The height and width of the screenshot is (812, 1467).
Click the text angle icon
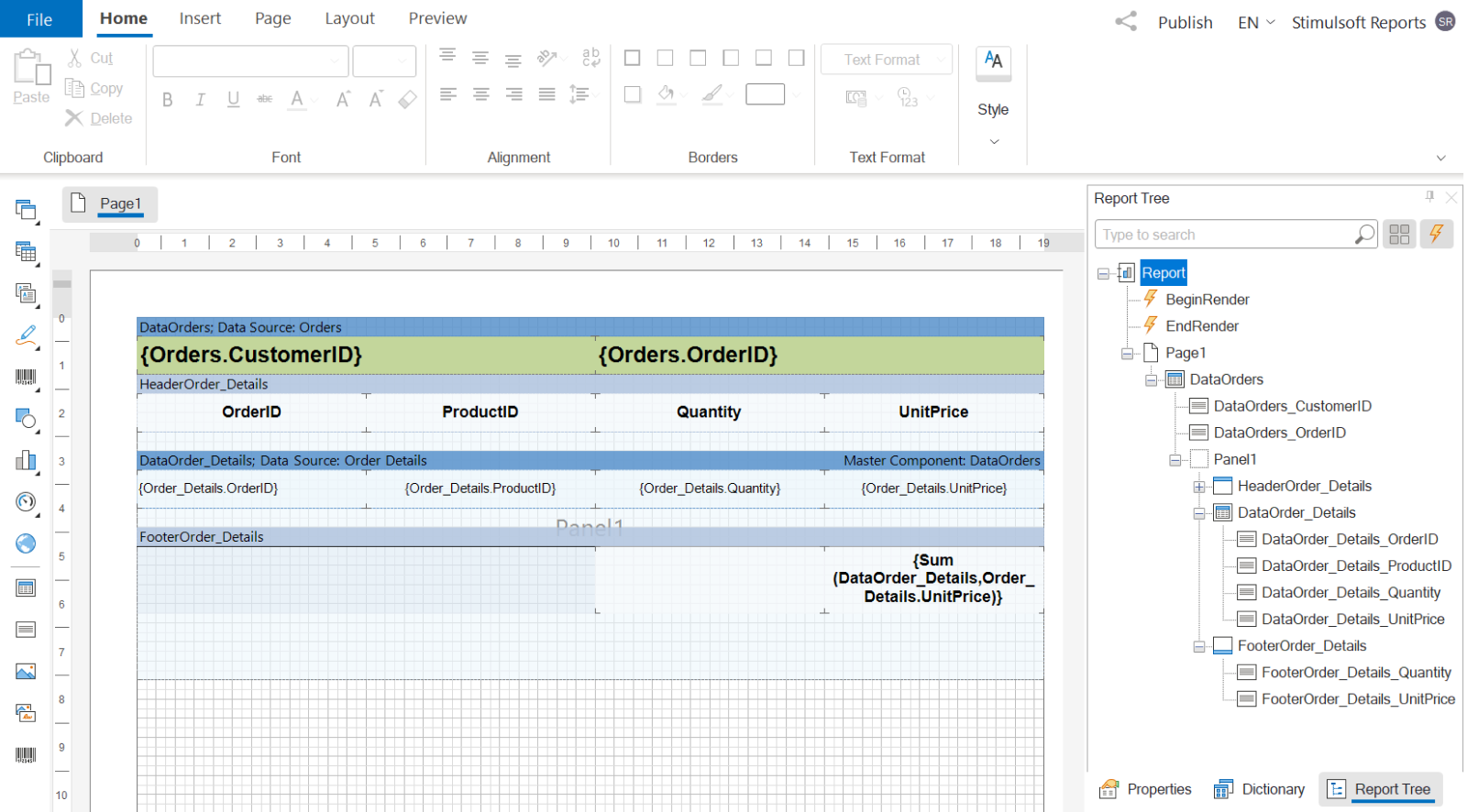547,59
